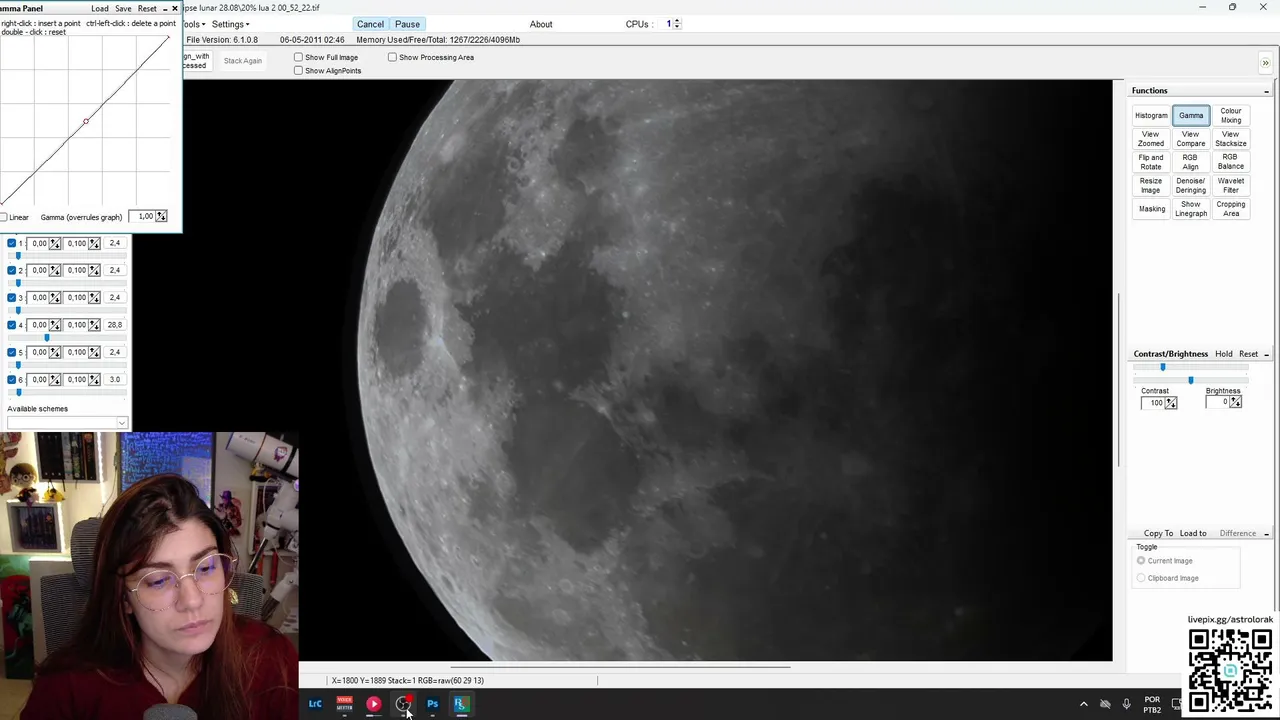
Task: Open the Histogram function
Action: coord(1151,116)
